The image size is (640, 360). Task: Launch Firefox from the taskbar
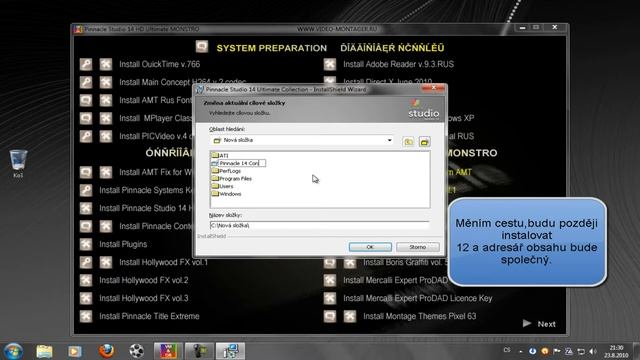coord(106,351)
